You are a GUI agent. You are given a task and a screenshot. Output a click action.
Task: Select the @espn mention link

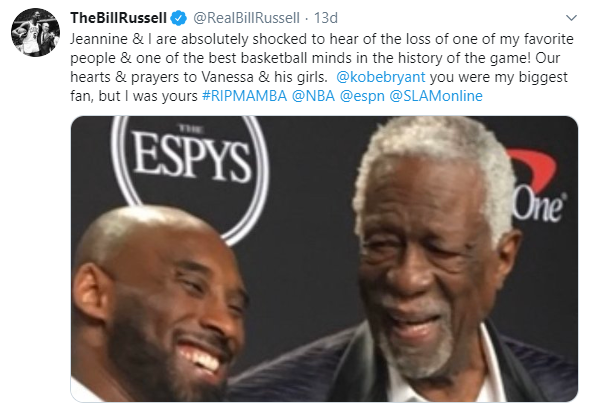[x=362, y=96]
